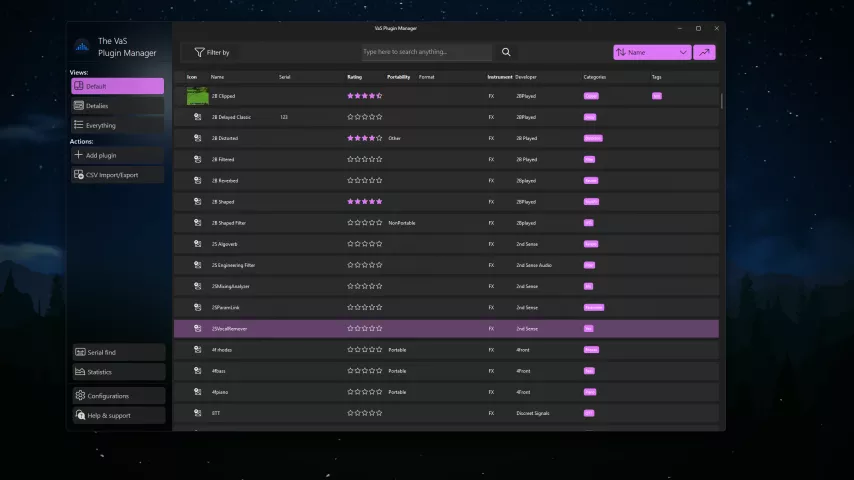
Task: Click the plugin icon of 2B Shaped Filter
Action: tap(198, 223)
